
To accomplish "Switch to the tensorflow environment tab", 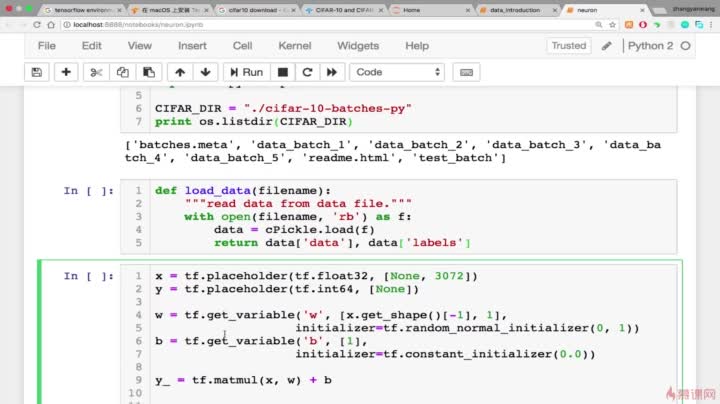I will pos(83,10).
